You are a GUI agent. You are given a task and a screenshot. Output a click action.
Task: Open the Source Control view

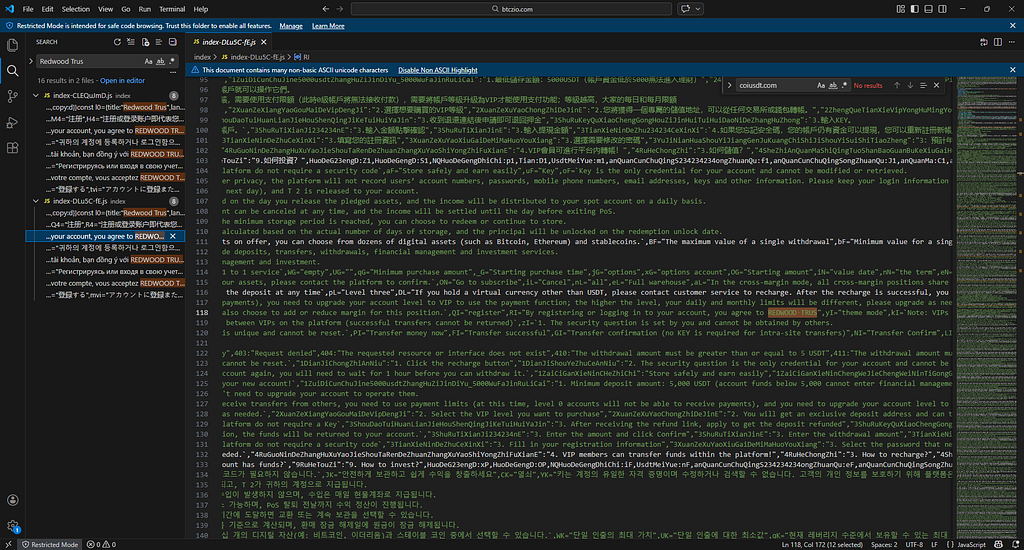[x=12, y=97]
